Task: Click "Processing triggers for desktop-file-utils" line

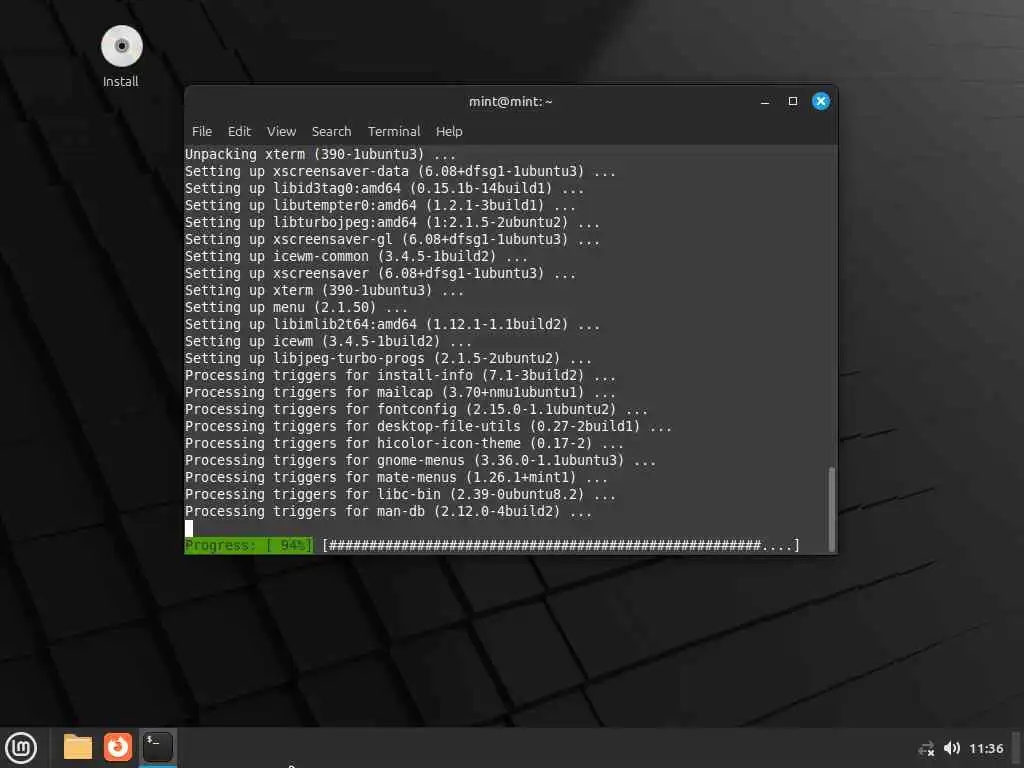Action: pos(428,426)
